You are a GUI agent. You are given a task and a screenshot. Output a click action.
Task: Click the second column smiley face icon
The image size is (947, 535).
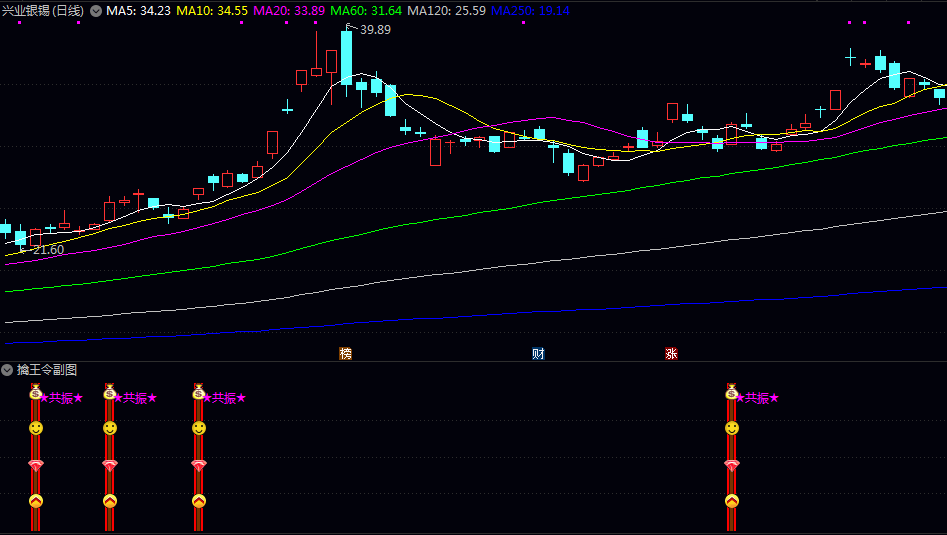pyautogui.click(x=109, y=428)
